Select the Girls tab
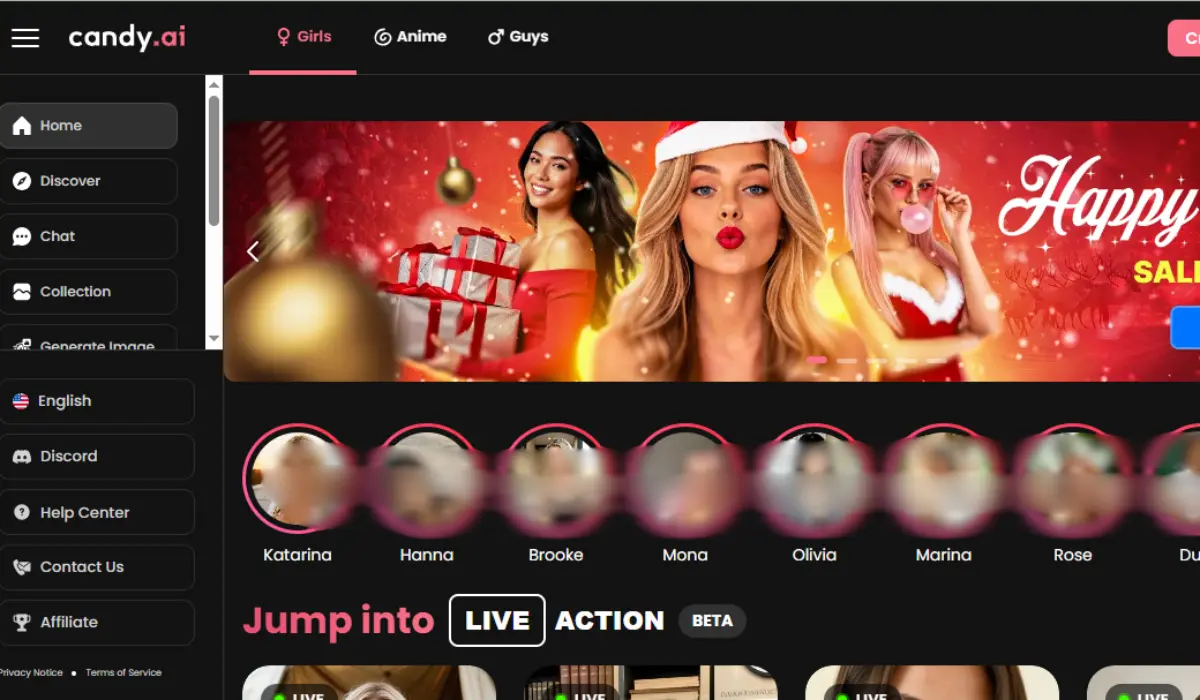This screenshot has height=700, width=1200. (303, 37)
